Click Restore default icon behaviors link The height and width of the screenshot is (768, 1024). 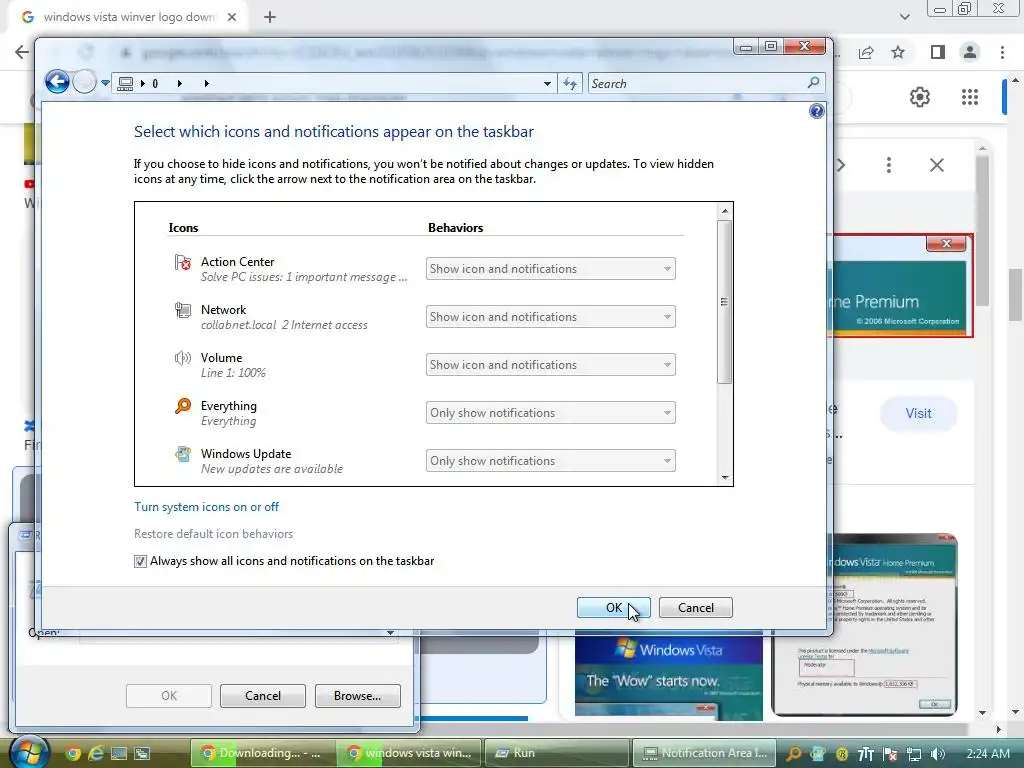(214, 534)
